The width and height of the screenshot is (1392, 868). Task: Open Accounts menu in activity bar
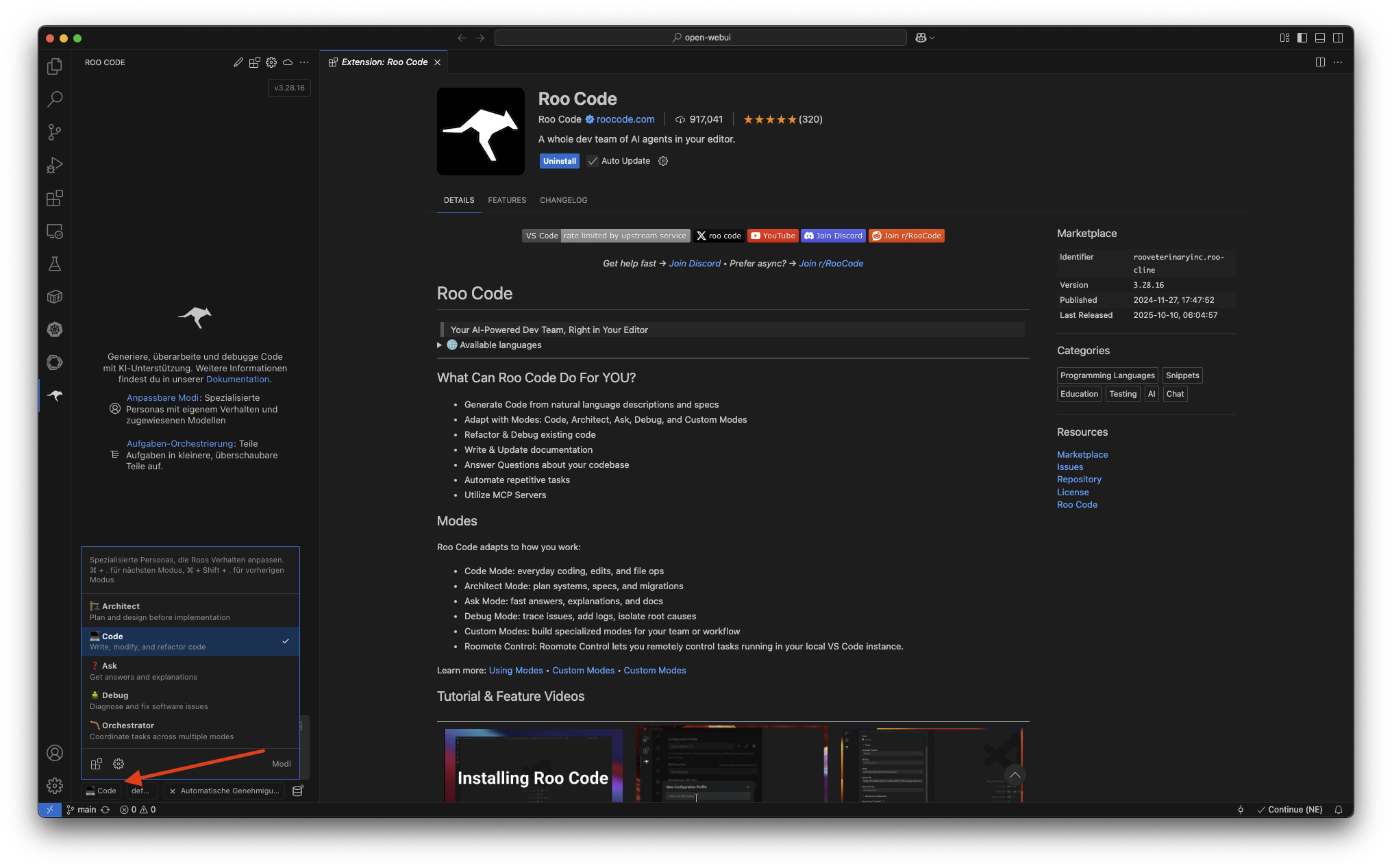coord(55,753)
